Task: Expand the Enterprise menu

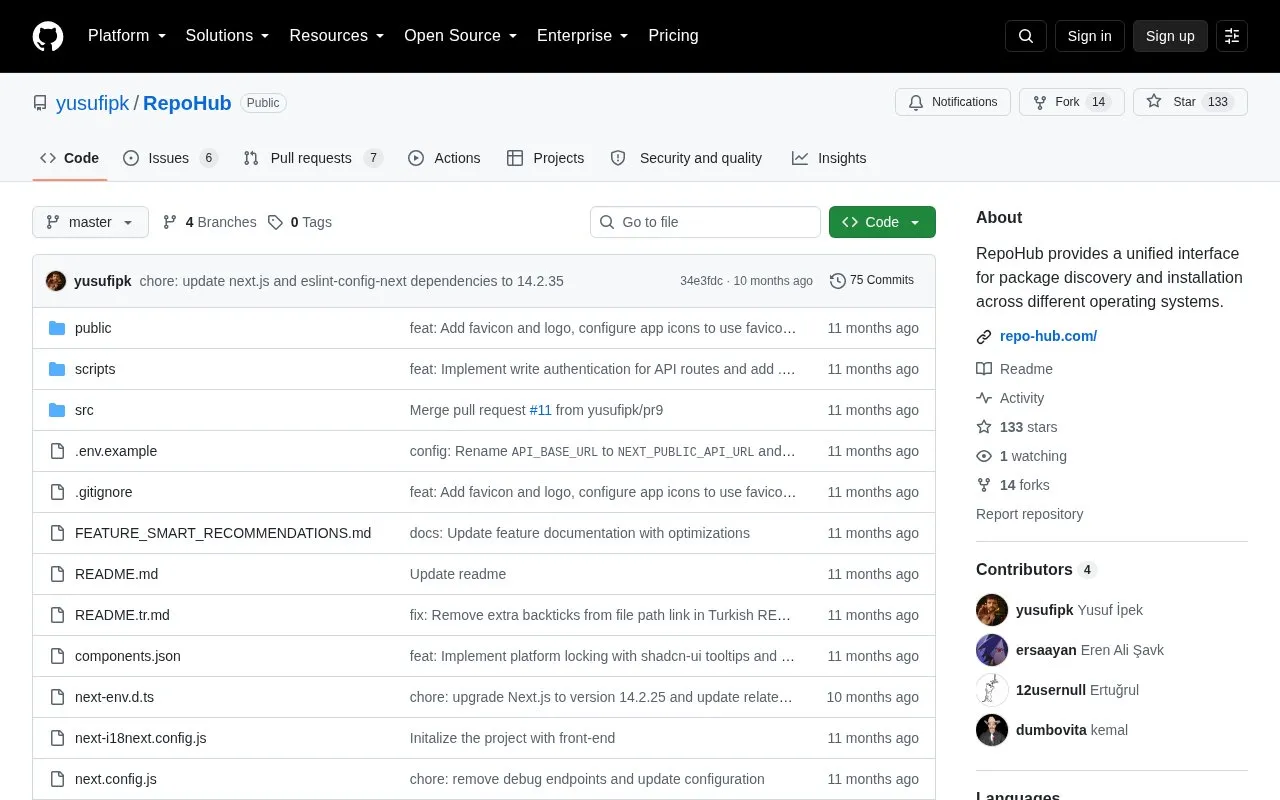Action: tap(582, 36)
